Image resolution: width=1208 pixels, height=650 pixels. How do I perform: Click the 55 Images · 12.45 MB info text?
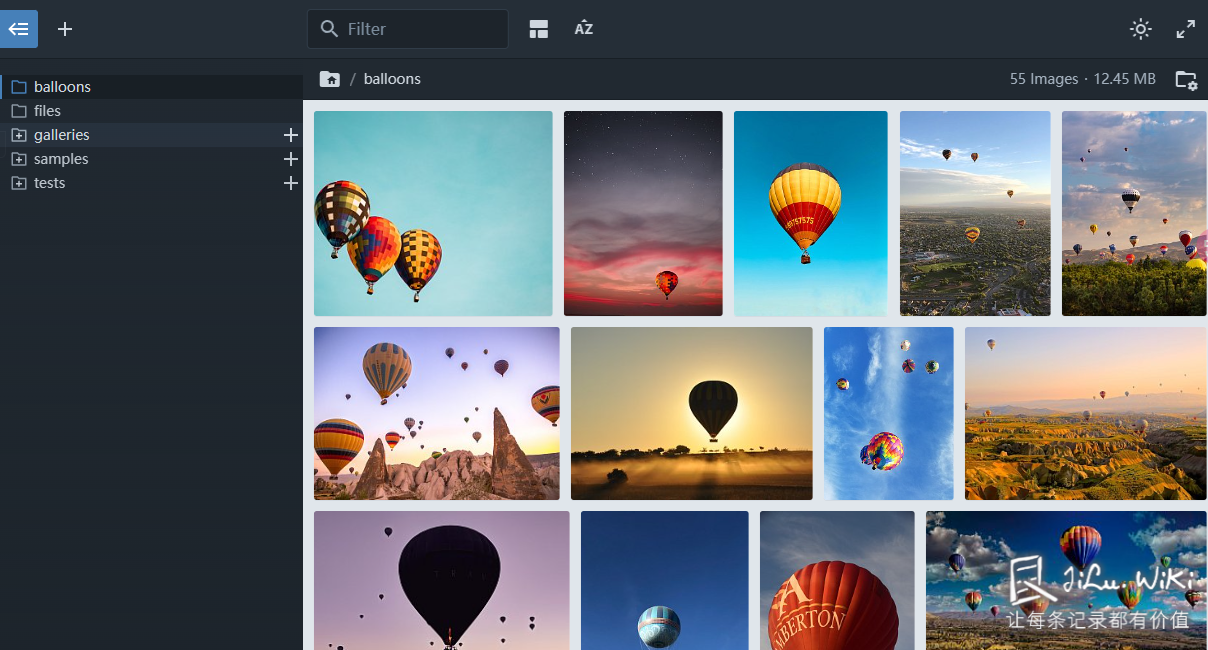1082,79
